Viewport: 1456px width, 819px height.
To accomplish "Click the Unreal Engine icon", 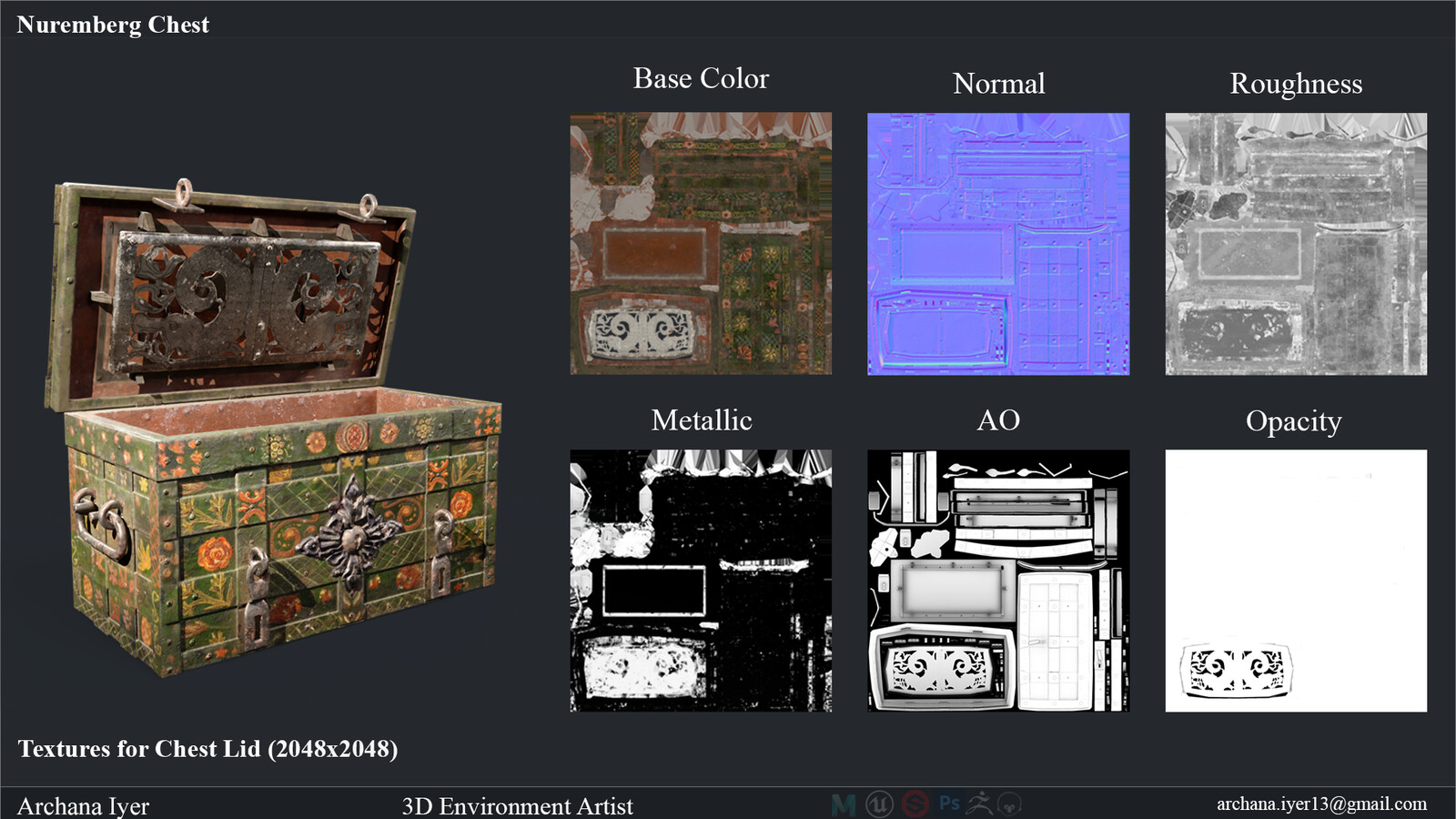I will point(879,804).
